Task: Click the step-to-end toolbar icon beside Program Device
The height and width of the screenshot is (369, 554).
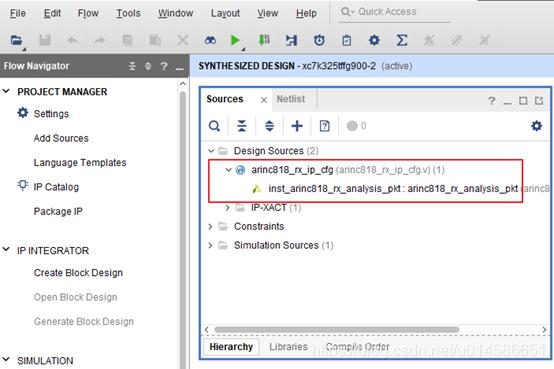Action: tap(291, 40)
